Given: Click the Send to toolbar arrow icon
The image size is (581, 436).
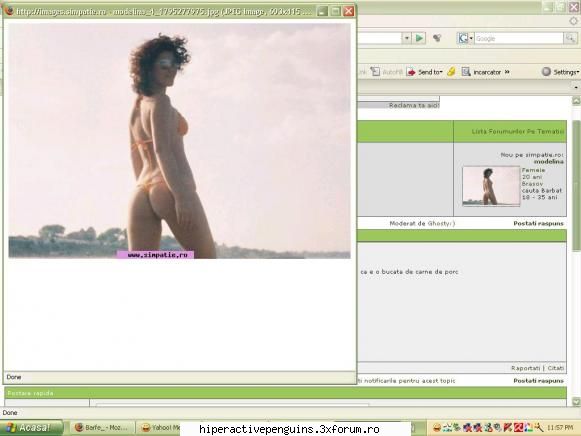Looking at the screenshot, I should pyautogui.click(x=411, y=72).
